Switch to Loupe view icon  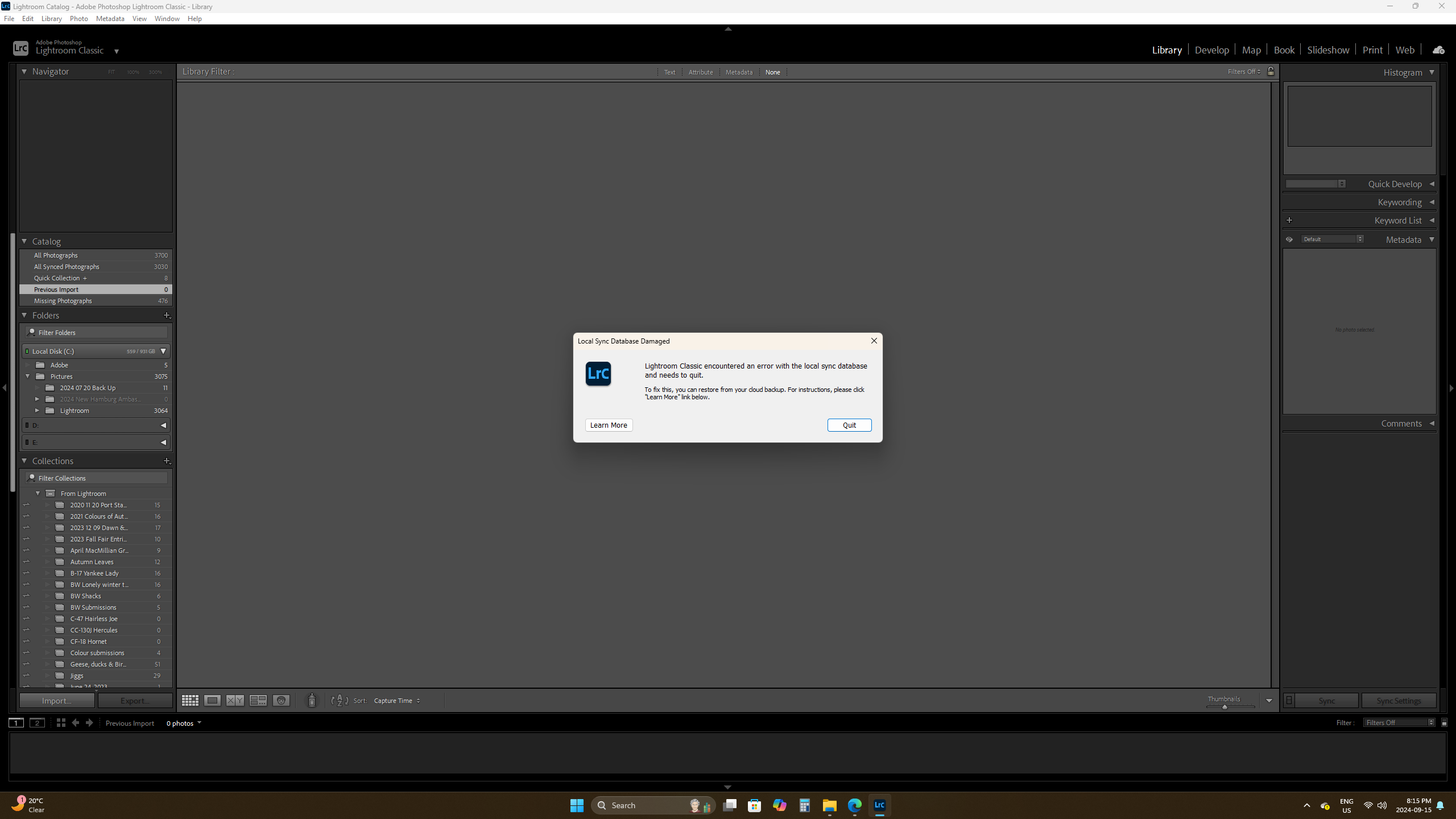pyautogui.click(x=212, y=700)
